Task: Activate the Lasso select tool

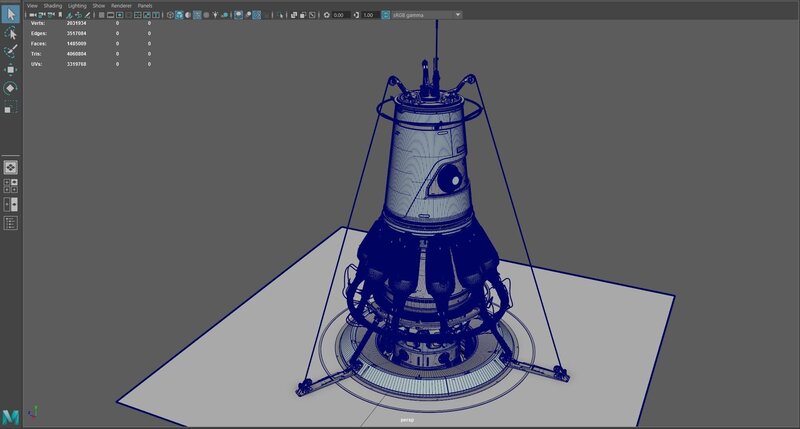Action: click(11, 33)
